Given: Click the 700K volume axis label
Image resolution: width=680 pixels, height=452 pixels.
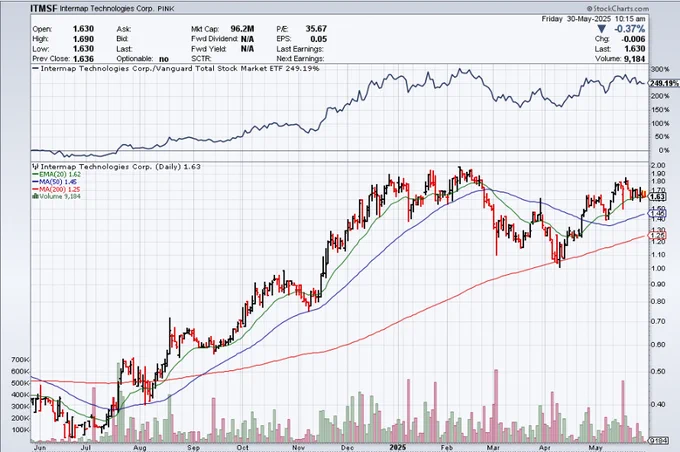Looking at the screenshot, I should pyautogui.click(x=20, y=360).
